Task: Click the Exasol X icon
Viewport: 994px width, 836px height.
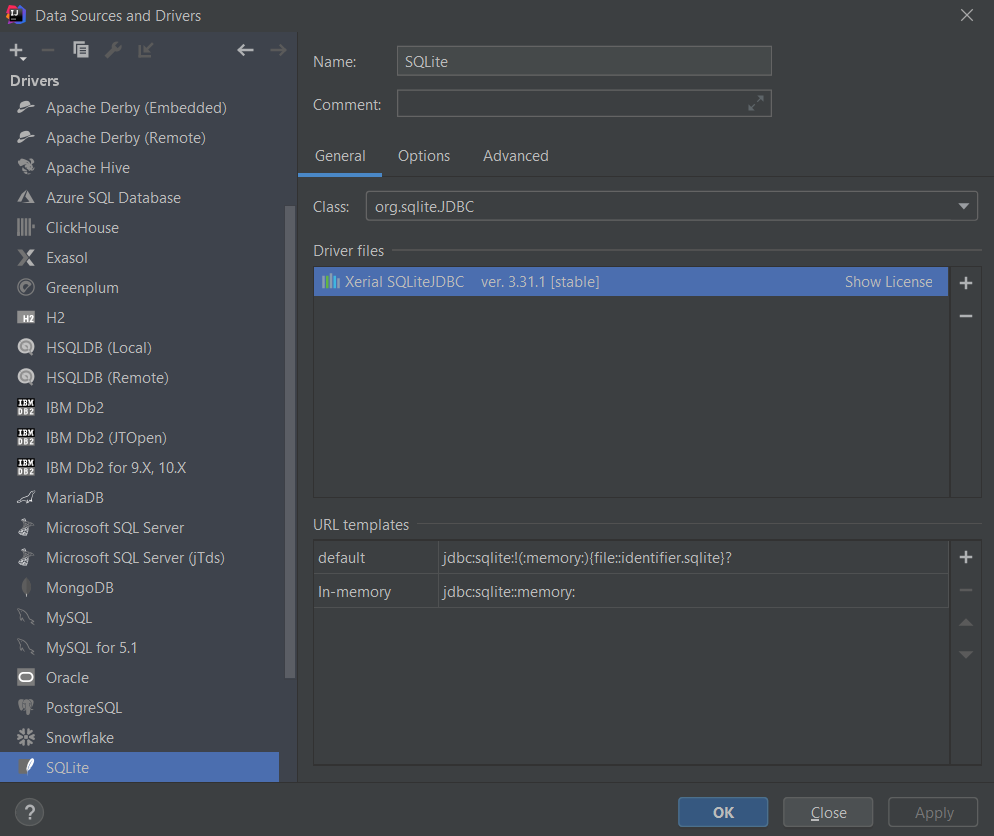Action: [x=26, y=257]
